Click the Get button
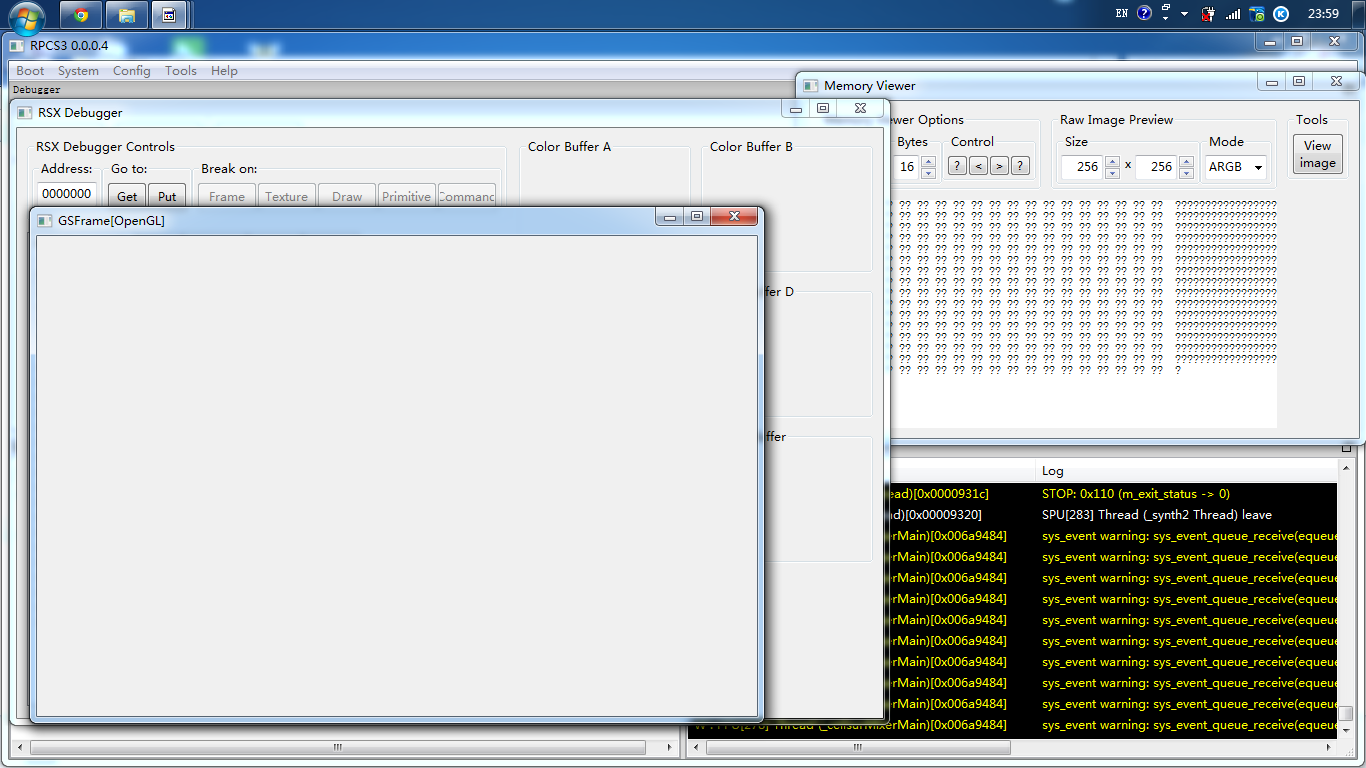Image resolution: width=1366 pixels, height=768 pixels. coord(127,196)
